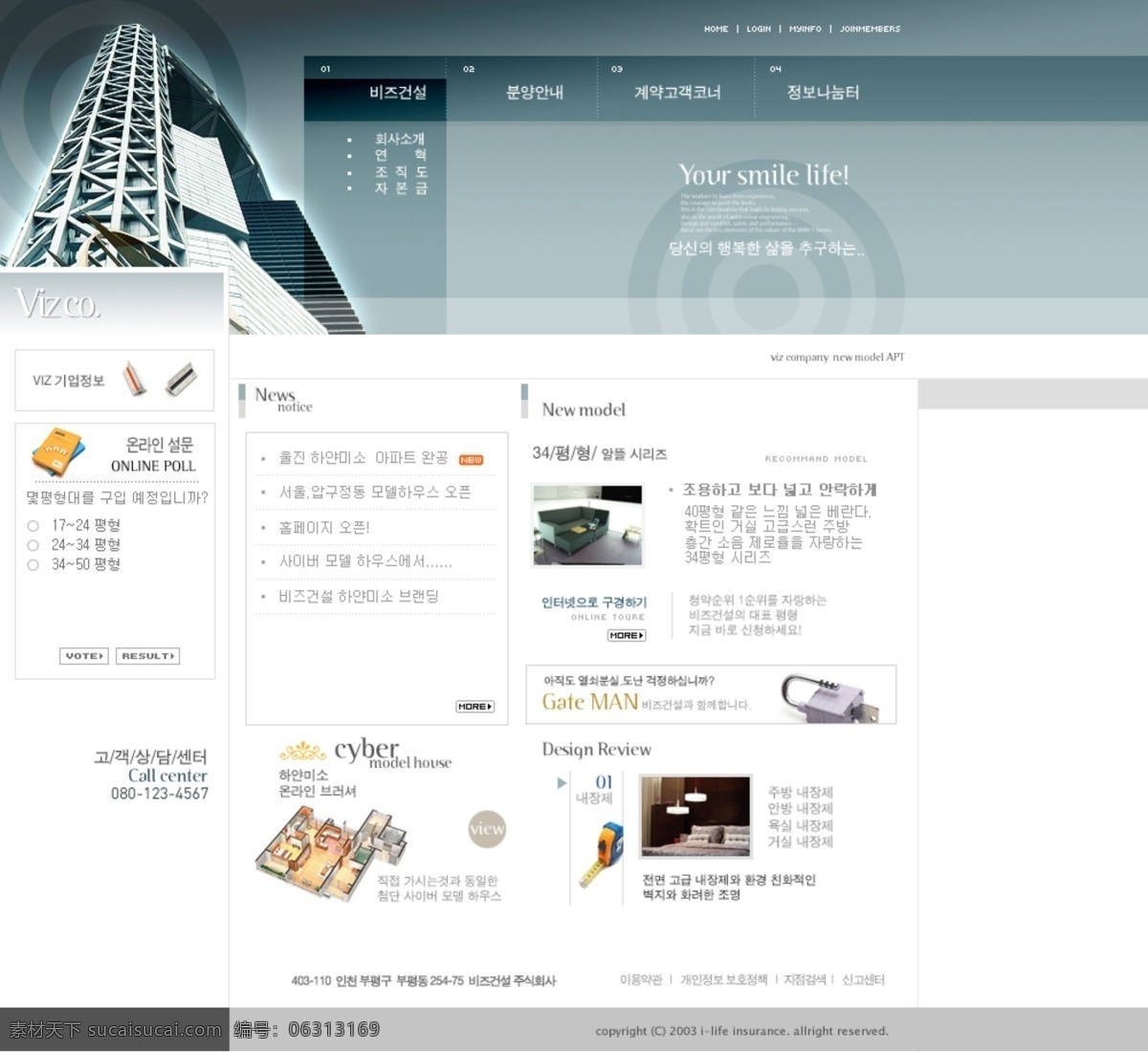Click the VIZ 기업정보 pen icons banner

[115, 380]
